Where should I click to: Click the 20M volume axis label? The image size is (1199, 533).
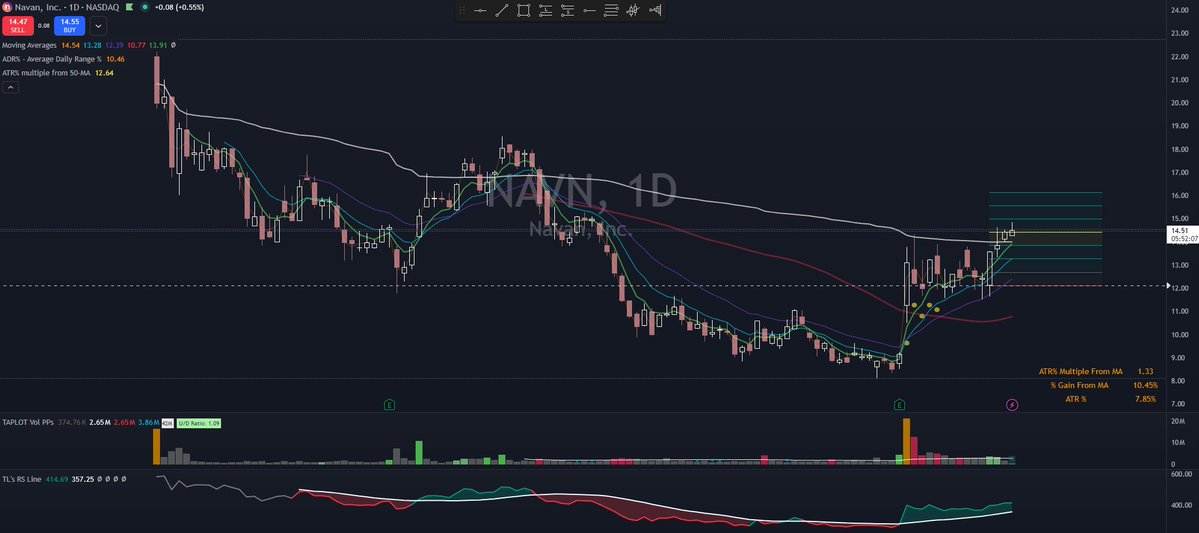coord(1178,421)
